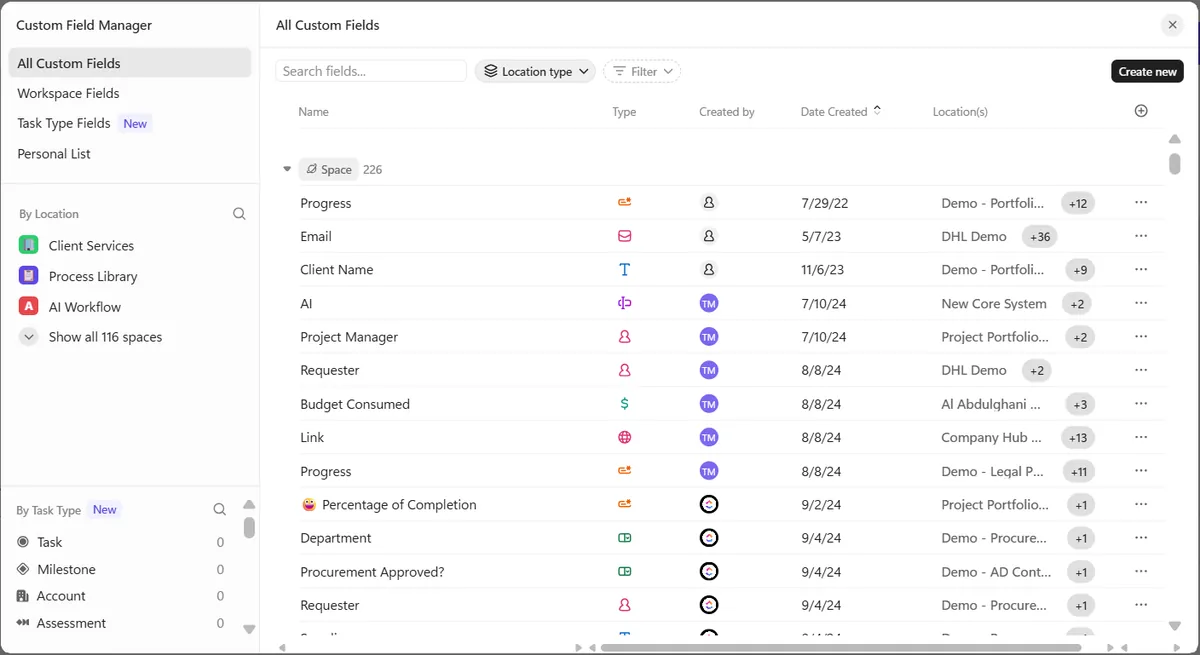Open the Client Services location
This screenshot has width=1200, height=655.
[91, 245]
